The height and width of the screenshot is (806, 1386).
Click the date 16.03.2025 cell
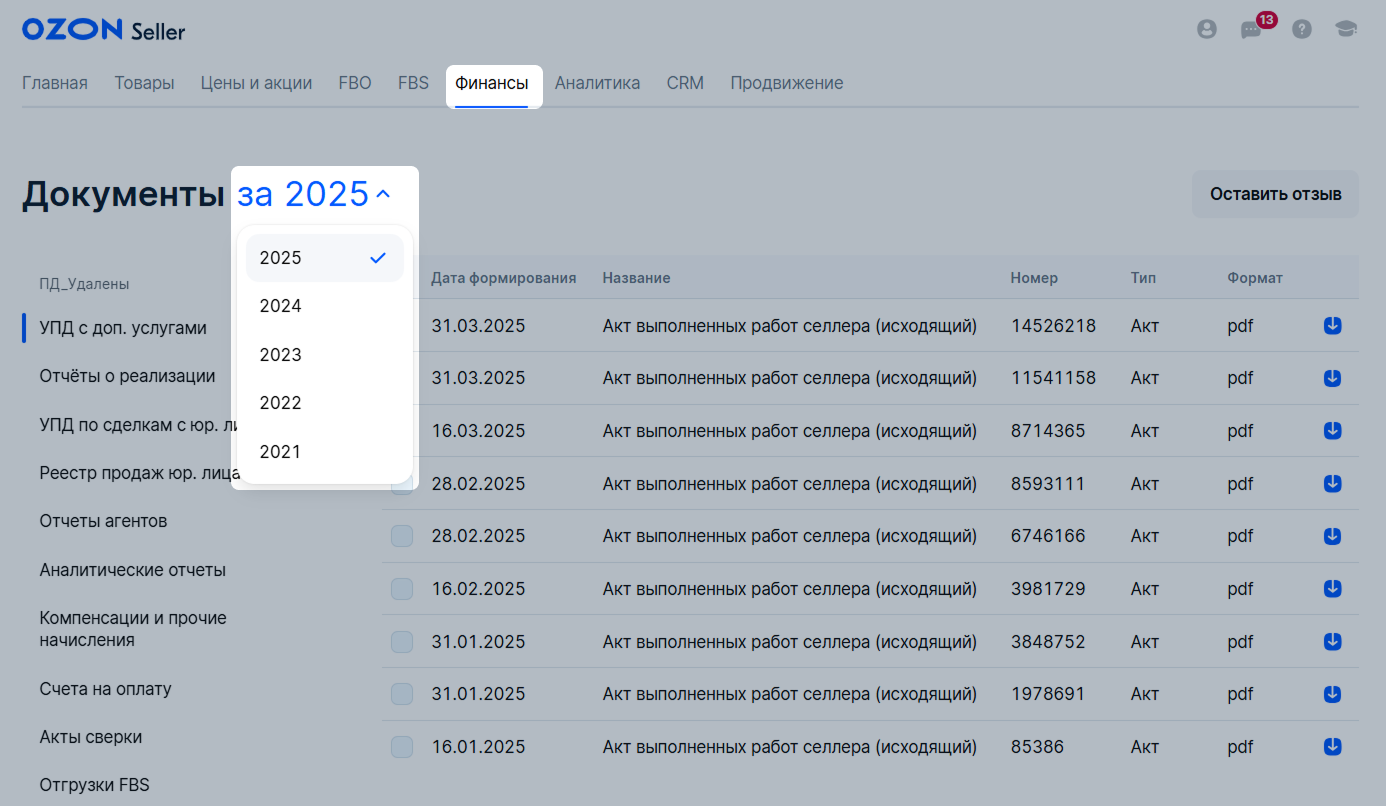(x=478, y=431)
